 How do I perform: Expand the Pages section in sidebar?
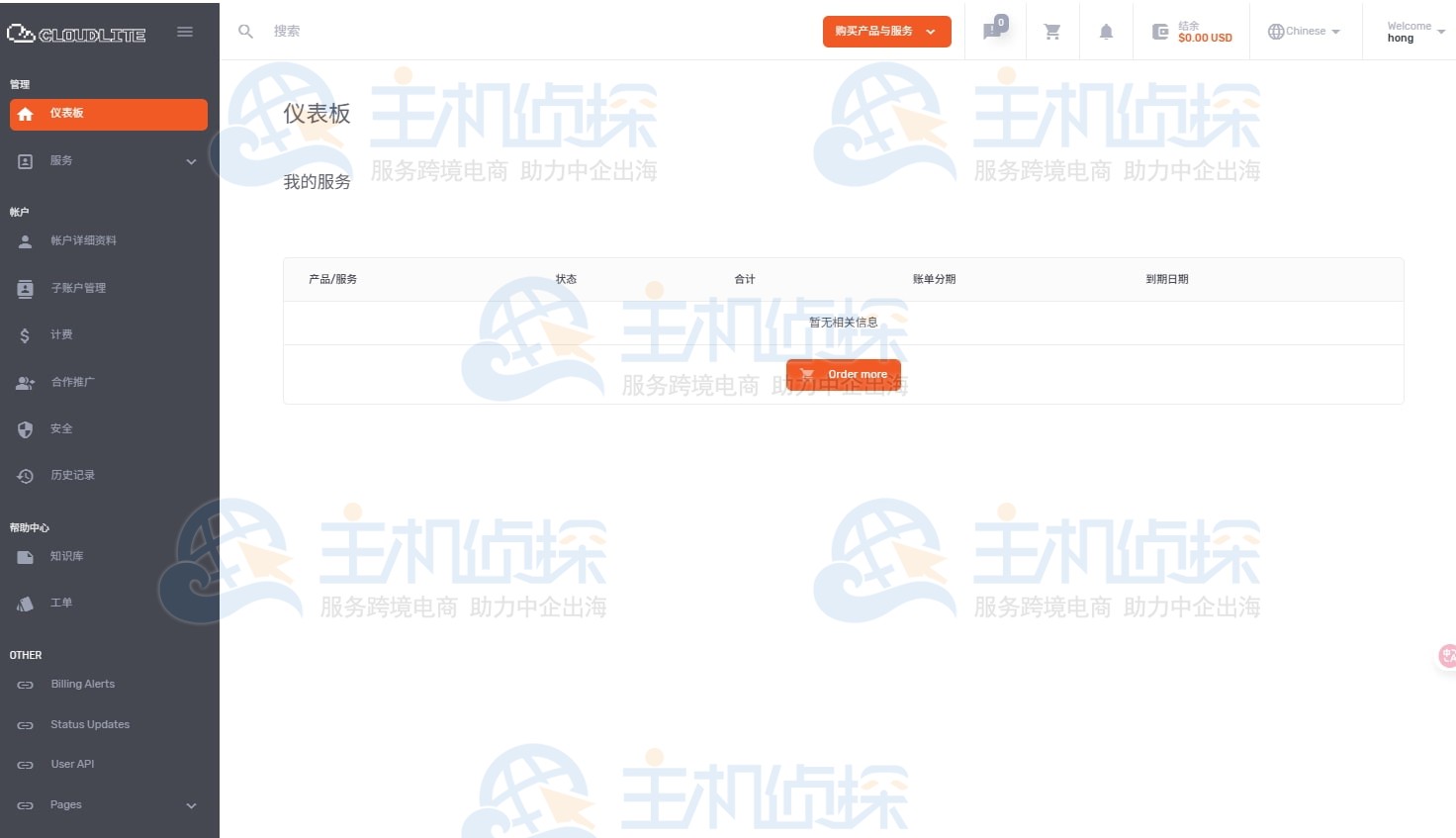[109, 804]
